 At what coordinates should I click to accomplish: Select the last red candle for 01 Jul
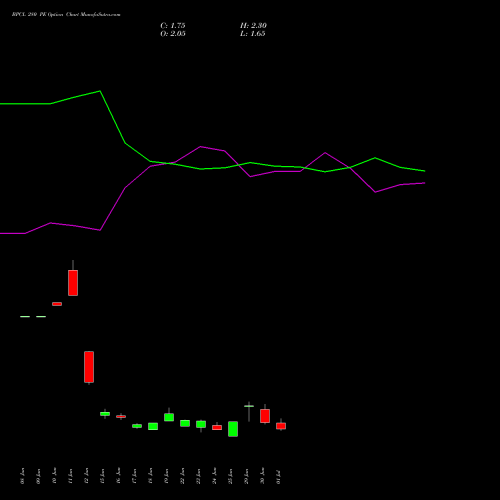[x=281, y=426]
